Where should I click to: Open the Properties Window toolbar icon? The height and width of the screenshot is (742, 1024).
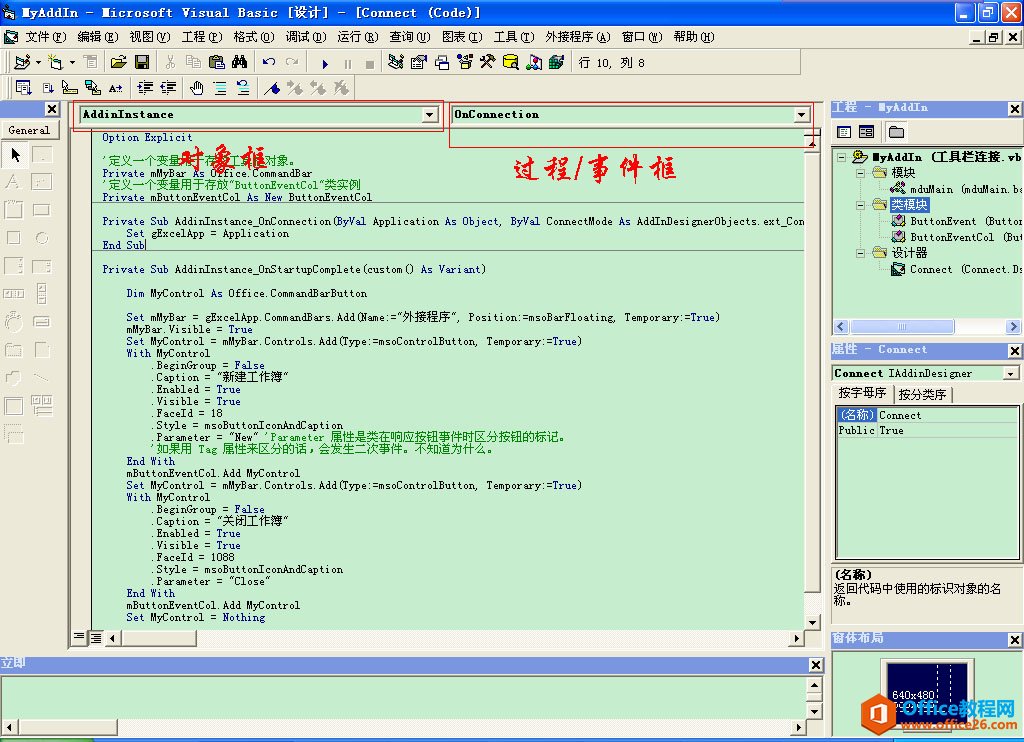tap(419, 62)
